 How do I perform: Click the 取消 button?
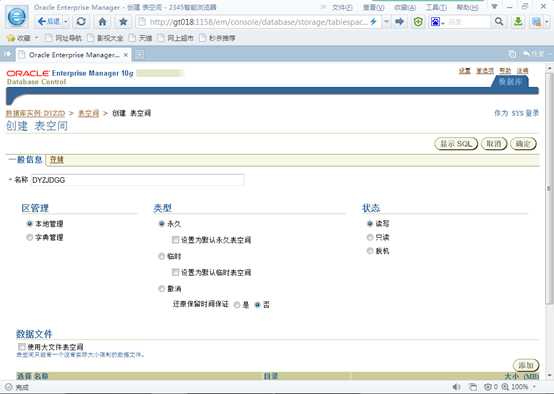(494, 144)
